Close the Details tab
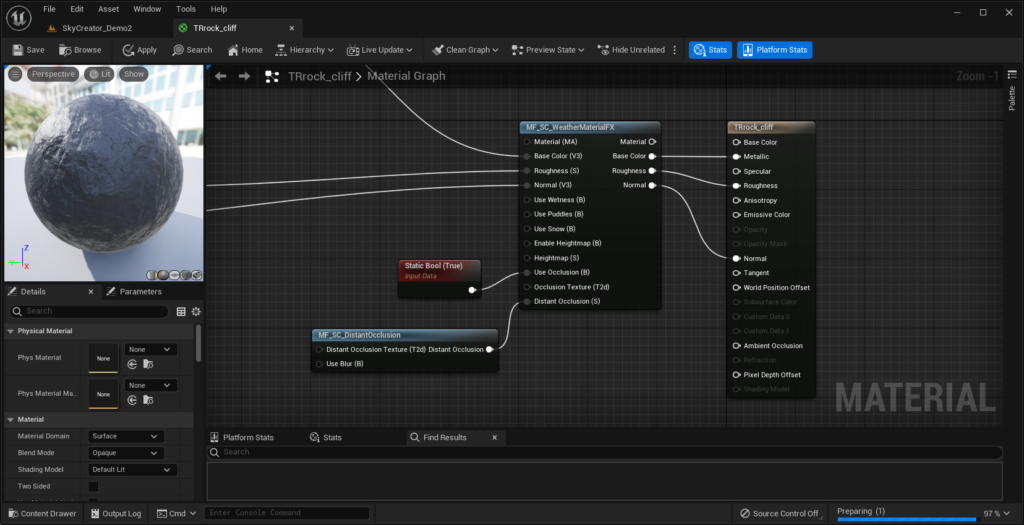Viewport: 1024px width, 525px height. (91, 291)
